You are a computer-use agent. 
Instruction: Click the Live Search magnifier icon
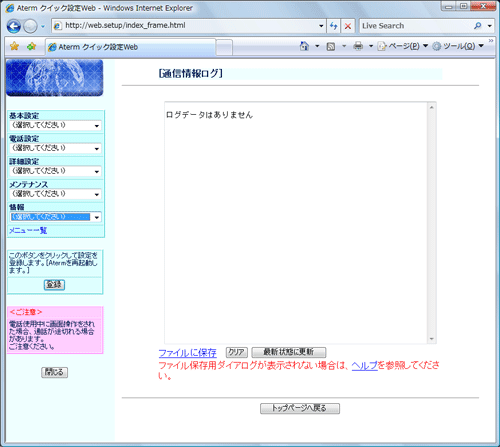click(x=478, y=26)
